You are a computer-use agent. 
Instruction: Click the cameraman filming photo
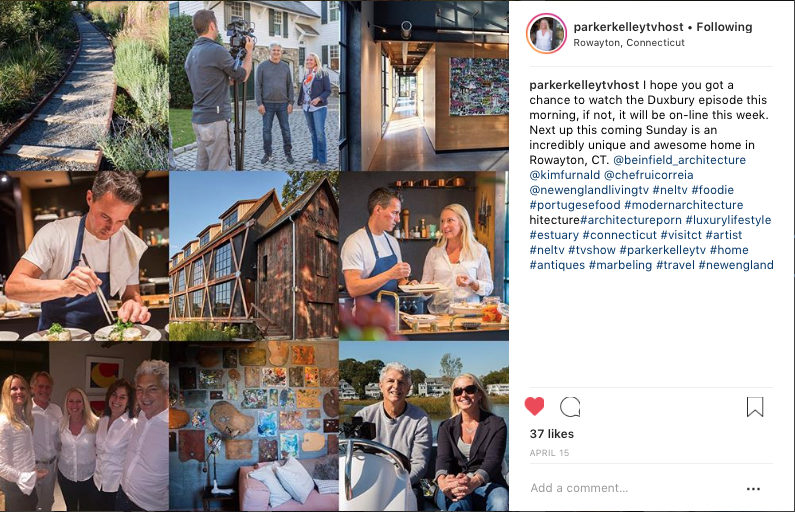(254, 85)
